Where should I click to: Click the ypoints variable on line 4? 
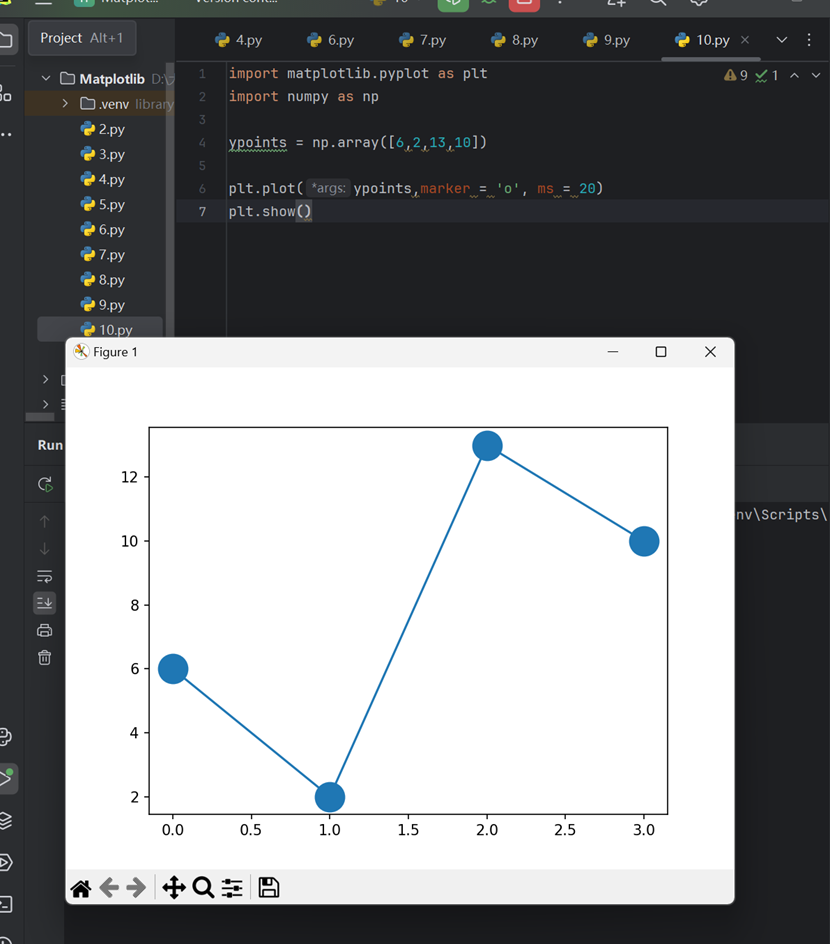[x=258, y=143]
